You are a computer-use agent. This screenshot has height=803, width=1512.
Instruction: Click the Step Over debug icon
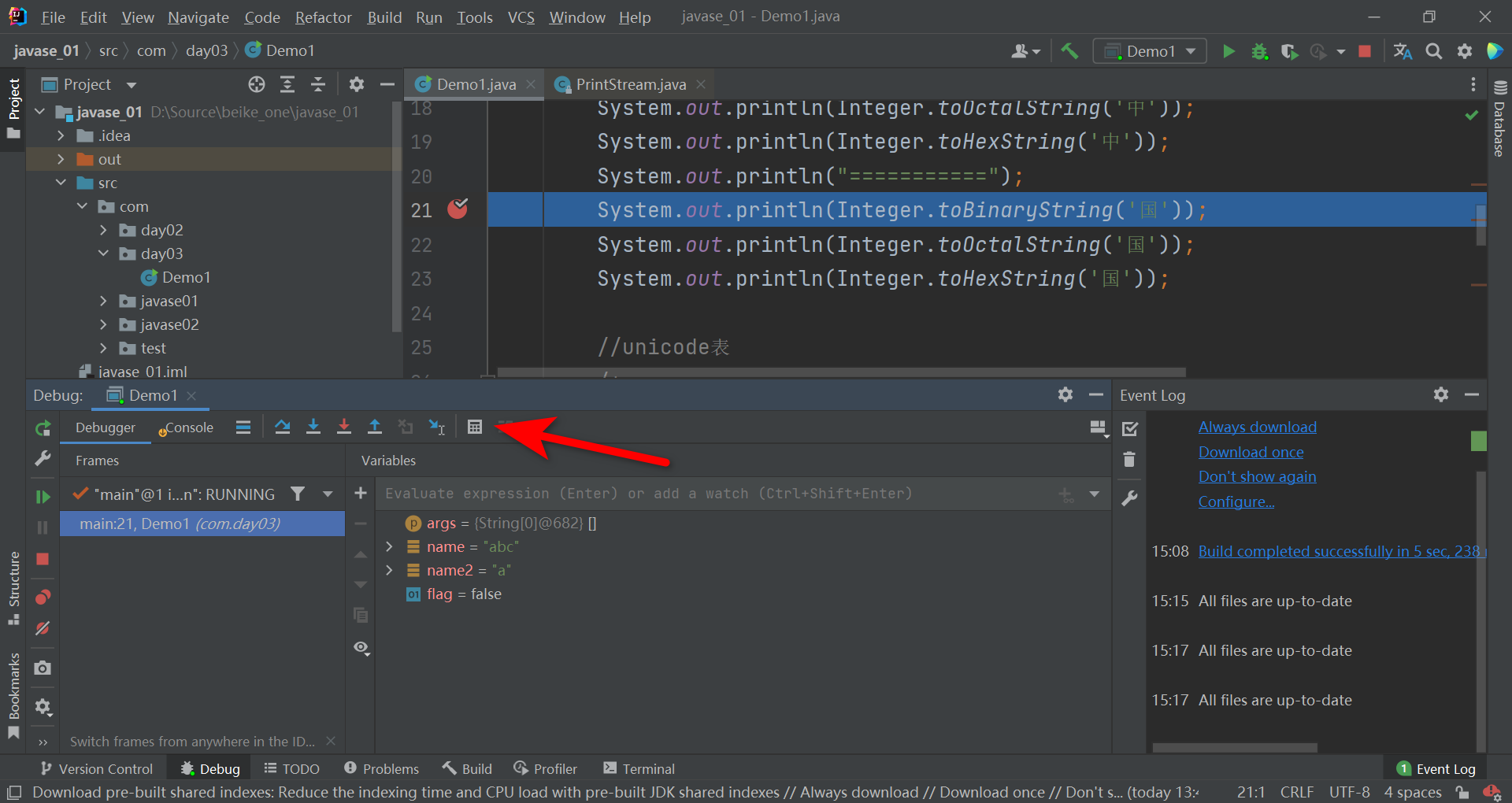[x=282, y=427]
